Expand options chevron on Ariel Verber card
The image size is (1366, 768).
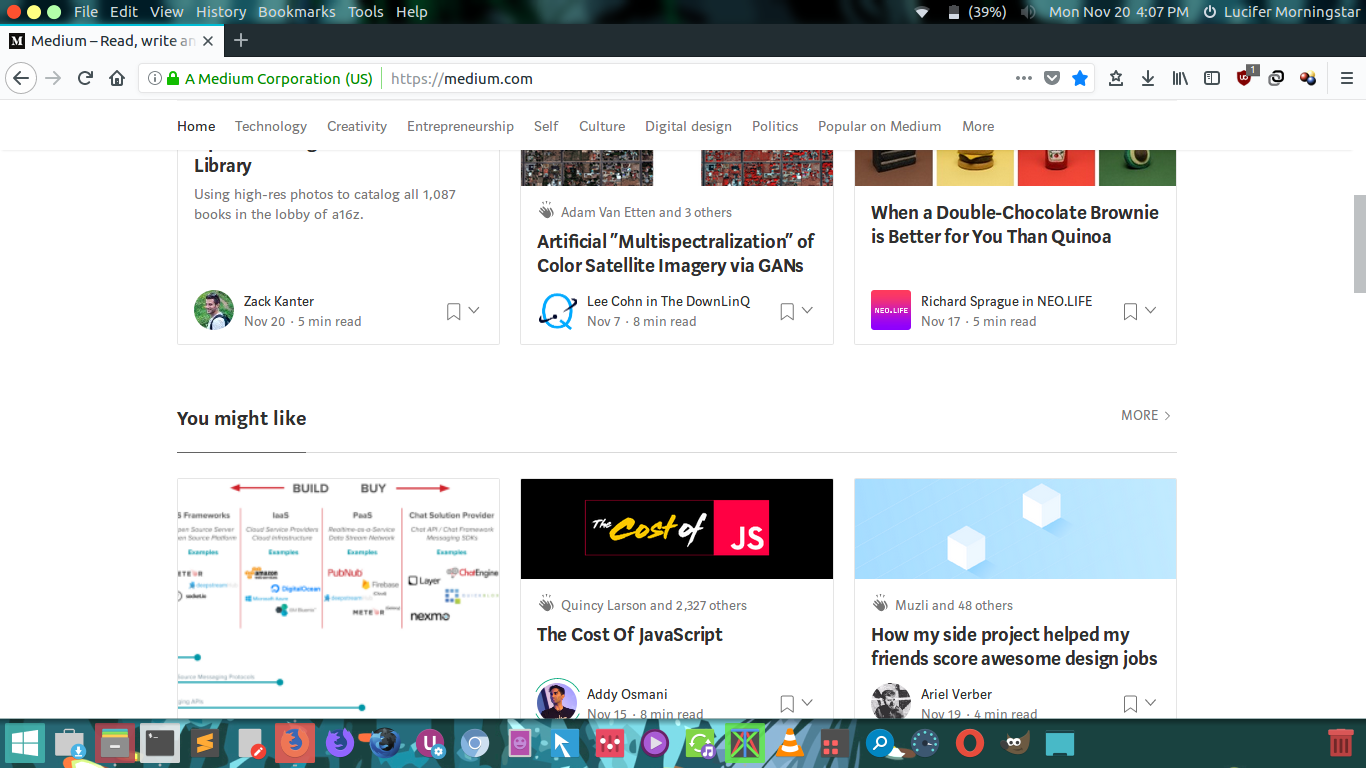1151,703
